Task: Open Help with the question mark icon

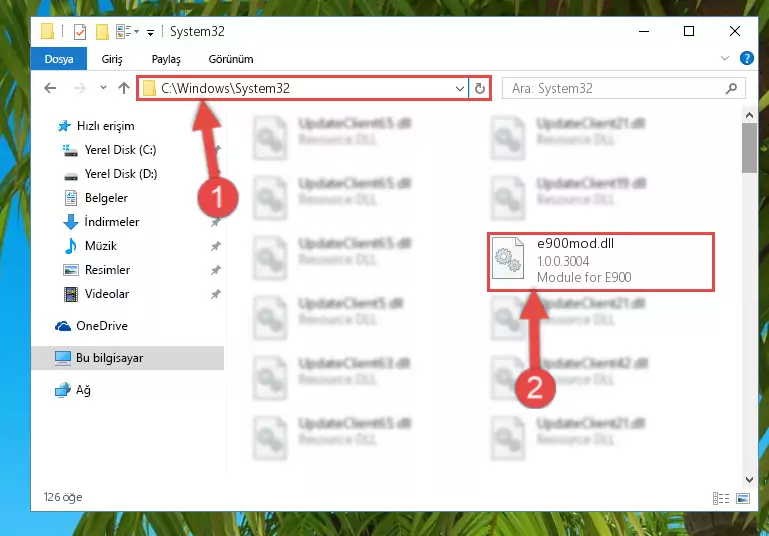Action: pos(746,58)
